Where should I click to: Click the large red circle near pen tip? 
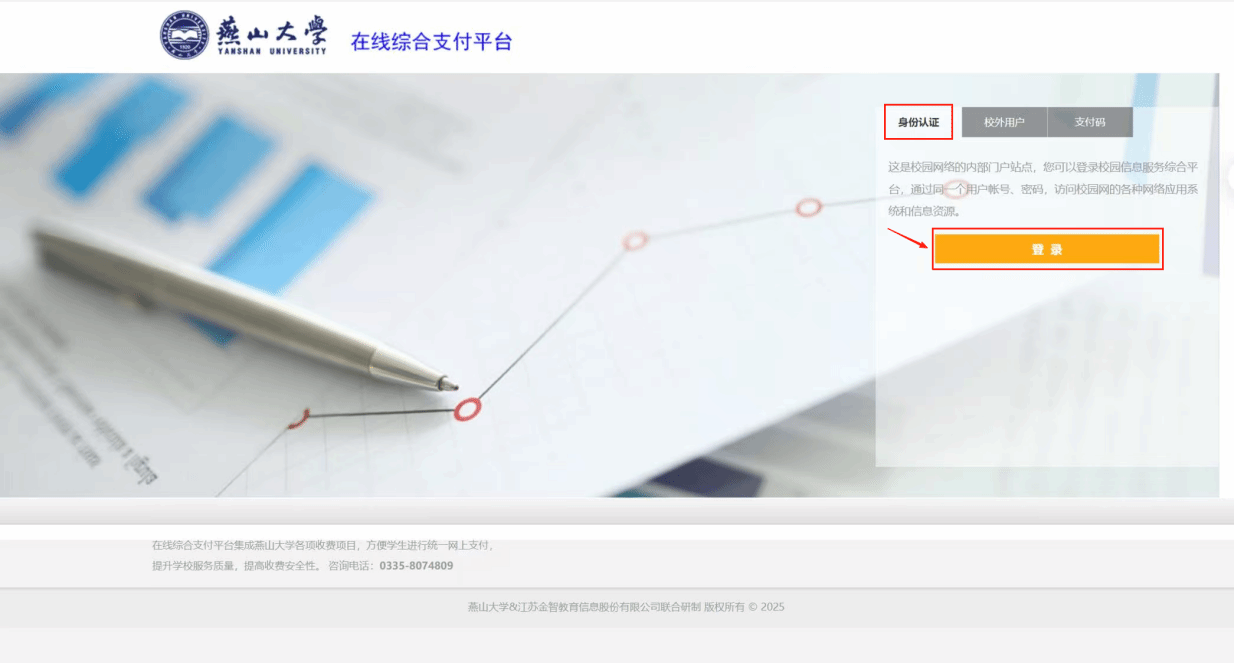click(x=467, y=408)
